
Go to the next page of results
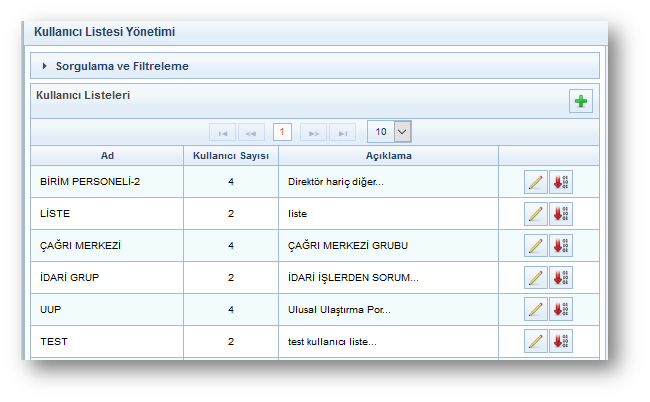313,132
